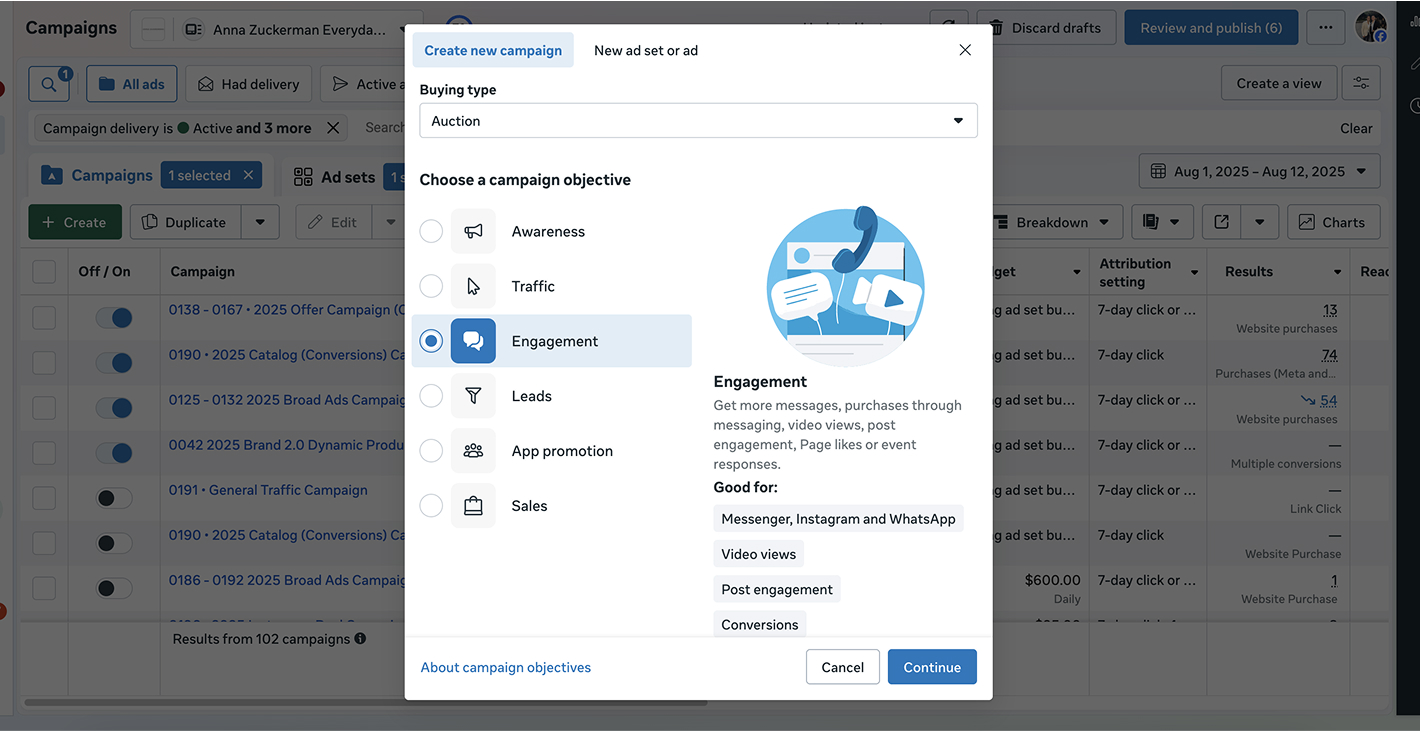Click the horizontal scrollbar at bottom
The image size is (1420, 731).
(x=365, y=703)
